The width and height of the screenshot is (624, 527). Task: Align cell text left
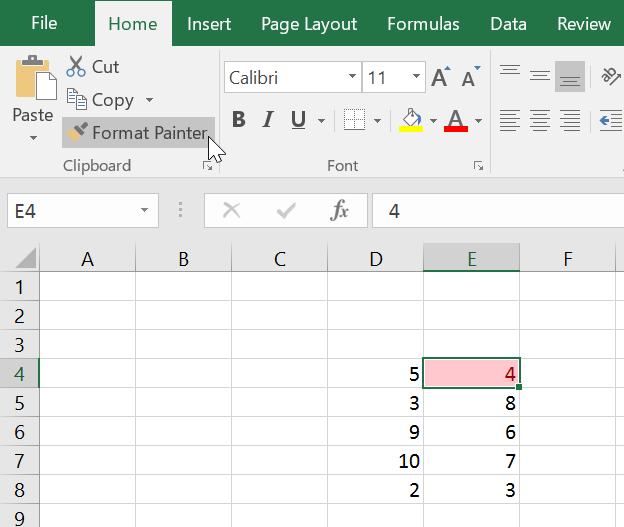510,120
